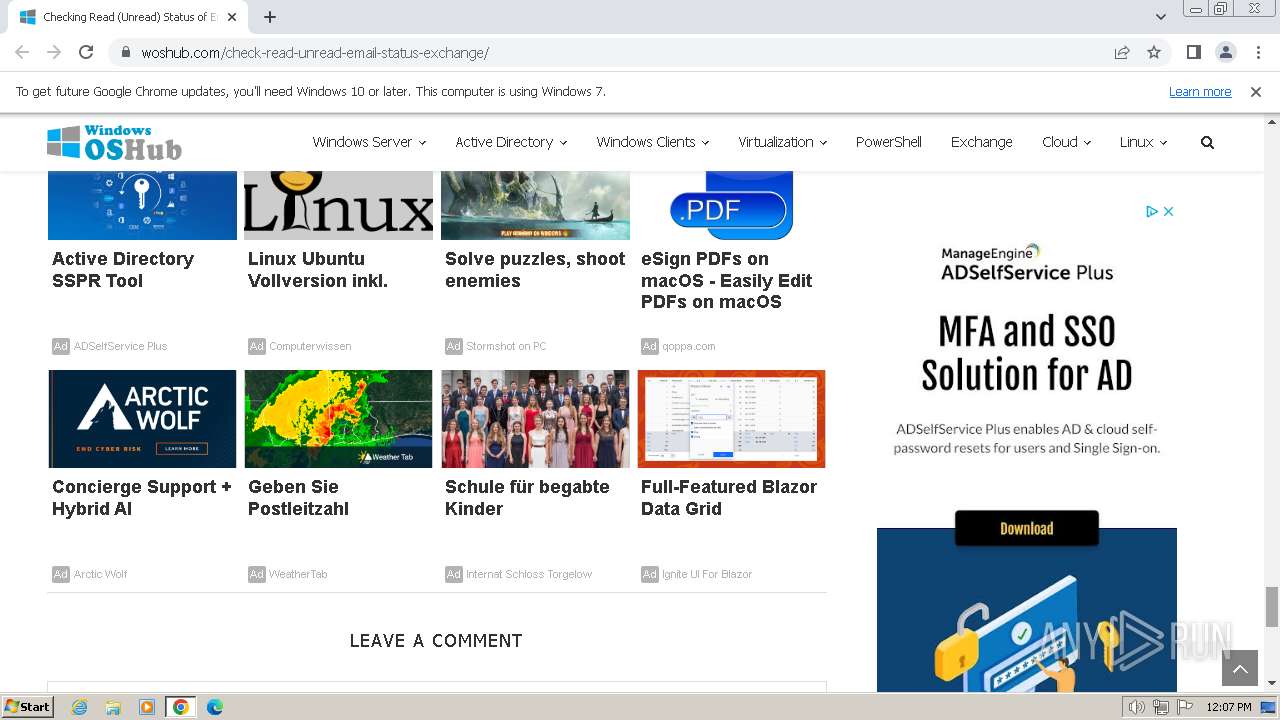
Task: Open Concierge Support + Hybrid AI ad
Action: pos(142,498)
